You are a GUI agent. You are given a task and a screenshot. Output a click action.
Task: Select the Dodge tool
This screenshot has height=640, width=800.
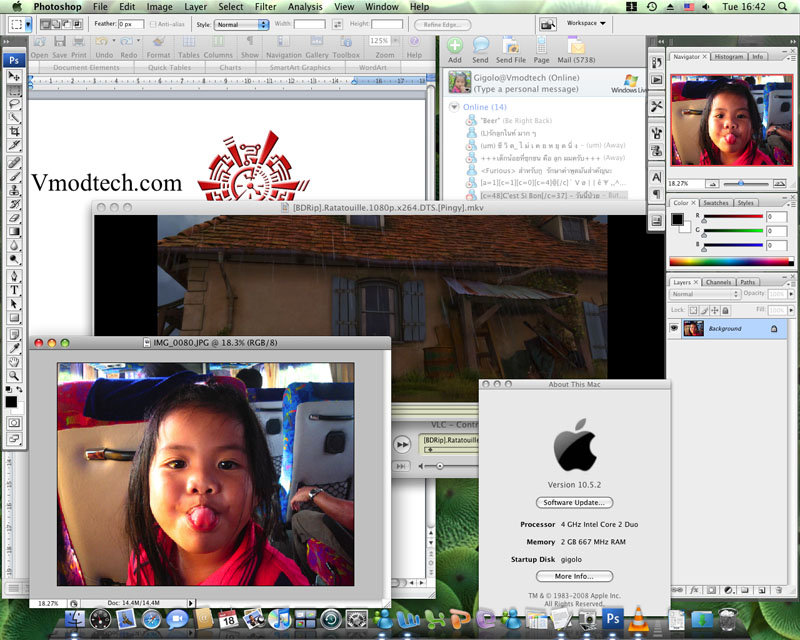pos(14,259)
